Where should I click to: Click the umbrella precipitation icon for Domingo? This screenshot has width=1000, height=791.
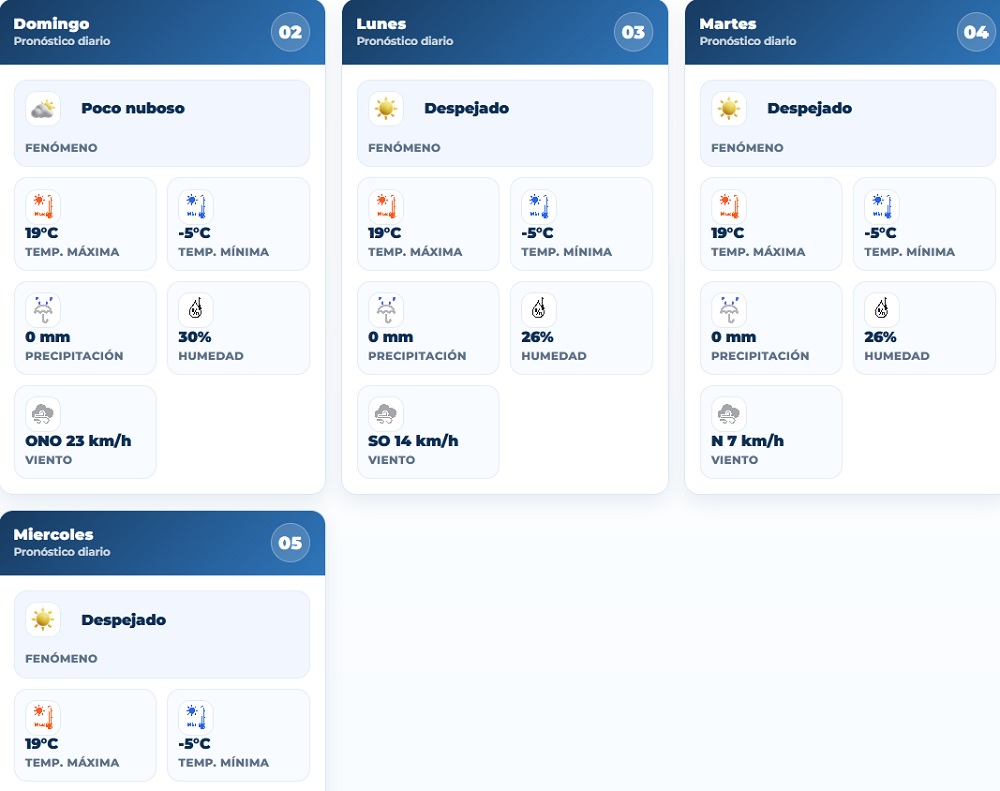43,310
